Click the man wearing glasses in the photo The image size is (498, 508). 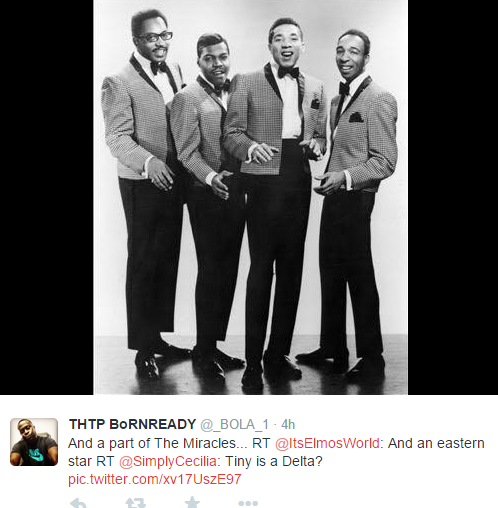pyautogui.click(x=145, y=193)
